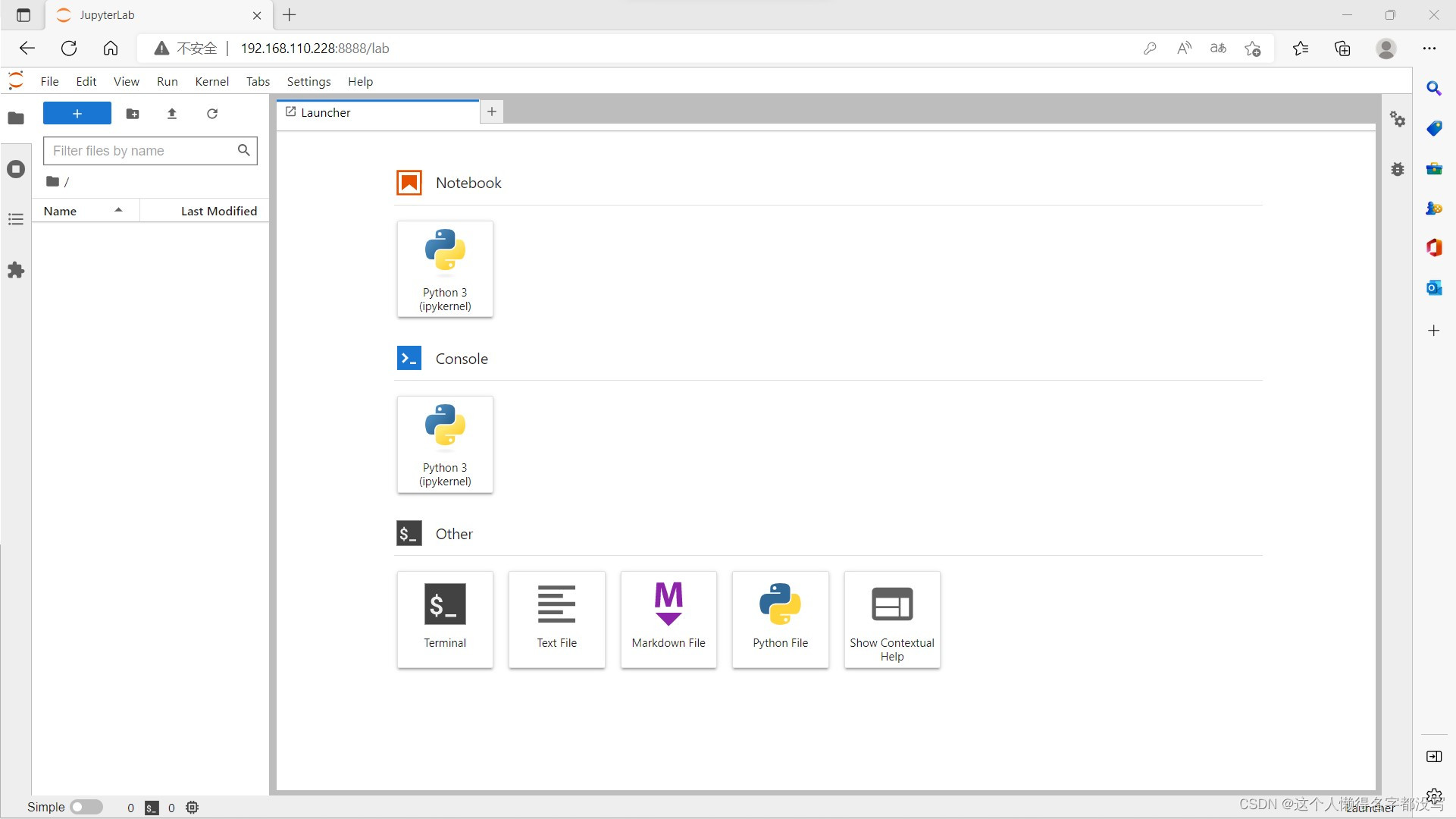The height and width of the screenshot is (819, 1456).
Task: Create a Python 3 notebook
Action: pos(445,269)
